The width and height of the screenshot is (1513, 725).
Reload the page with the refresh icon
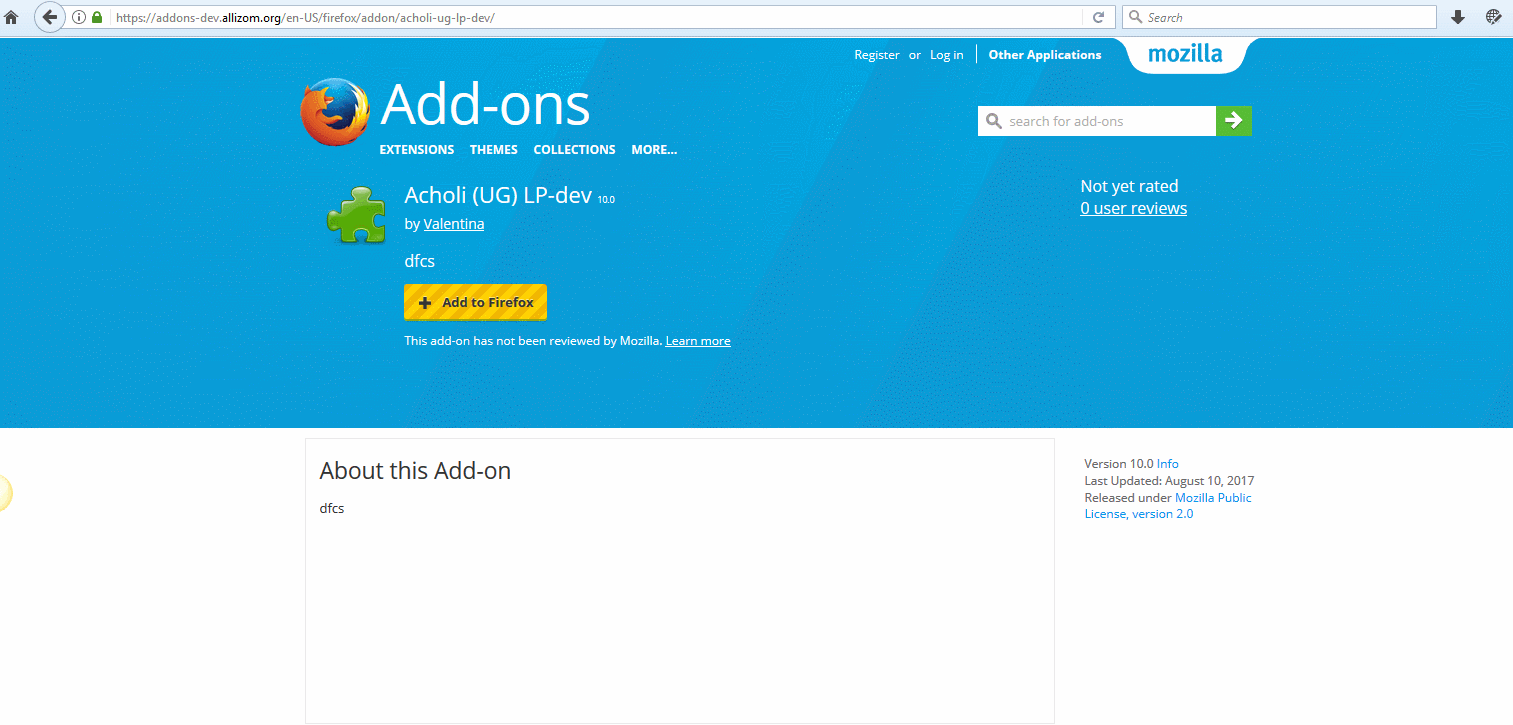tap(1100, 17)
